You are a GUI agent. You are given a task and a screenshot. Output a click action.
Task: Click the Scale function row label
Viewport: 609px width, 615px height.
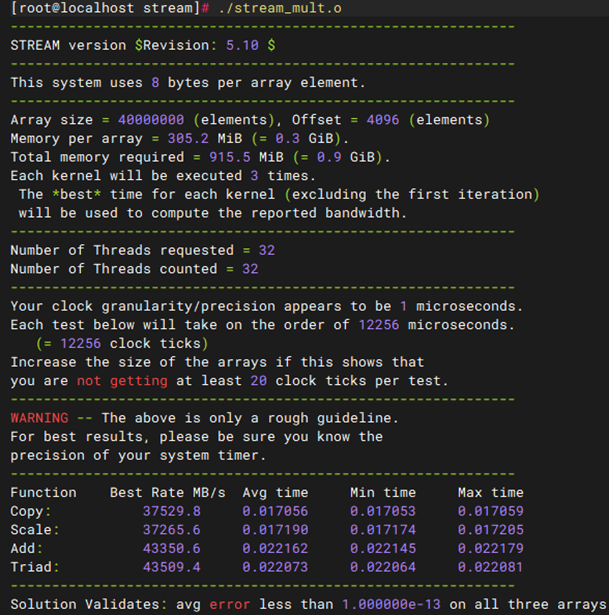coord(35,530)
